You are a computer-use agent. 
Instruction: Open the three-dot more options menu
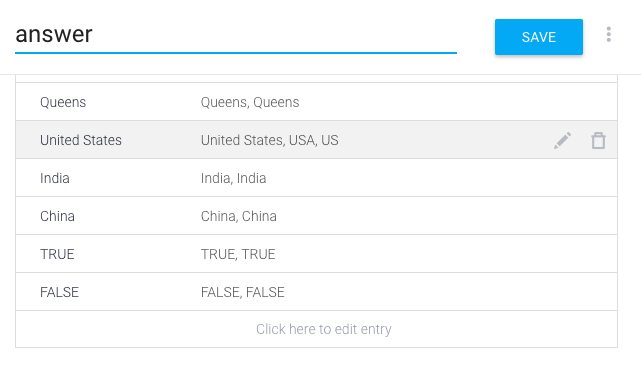609,35
